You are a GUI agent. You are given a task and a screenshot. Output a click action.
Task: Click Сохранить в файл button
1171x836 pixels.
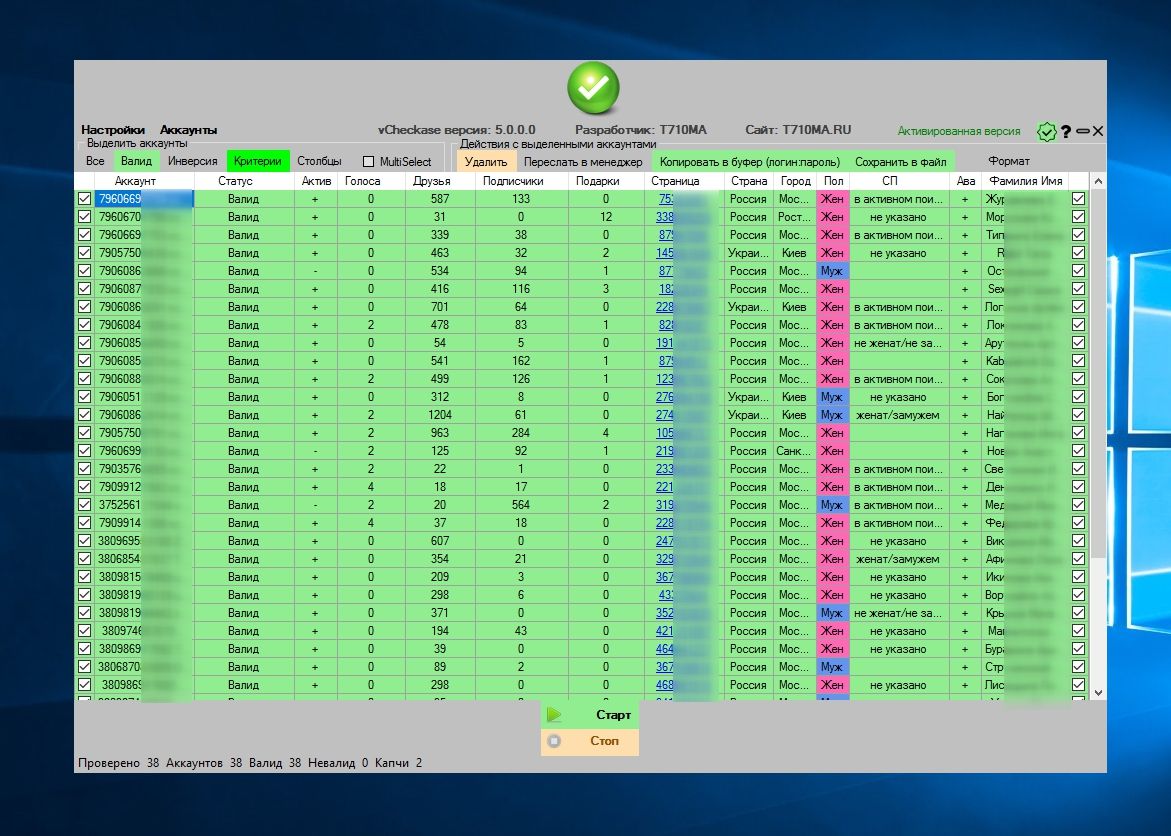tap(900, 161)
